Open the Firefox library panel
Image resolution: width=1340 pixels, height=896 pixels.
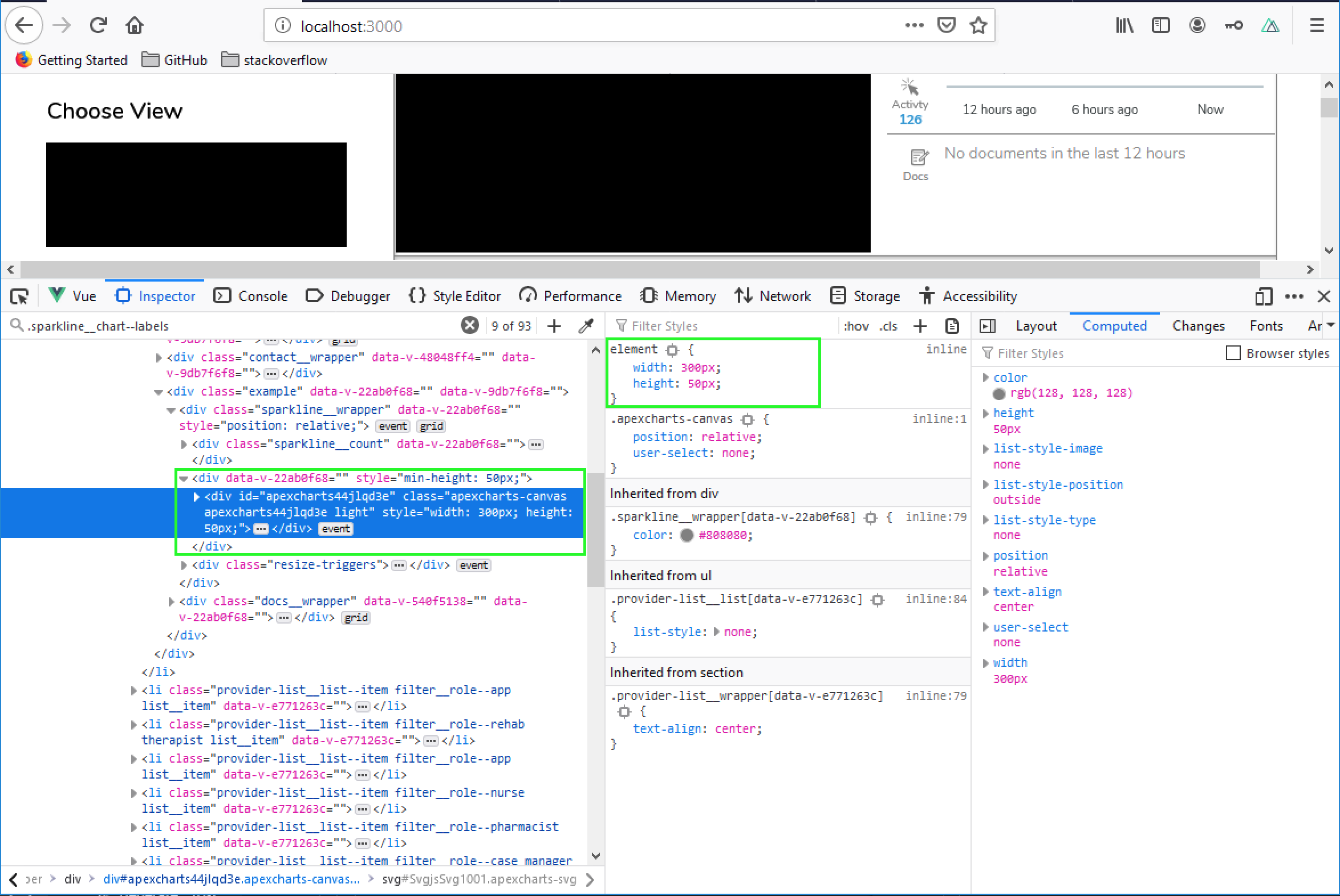tap(1124, 25)
